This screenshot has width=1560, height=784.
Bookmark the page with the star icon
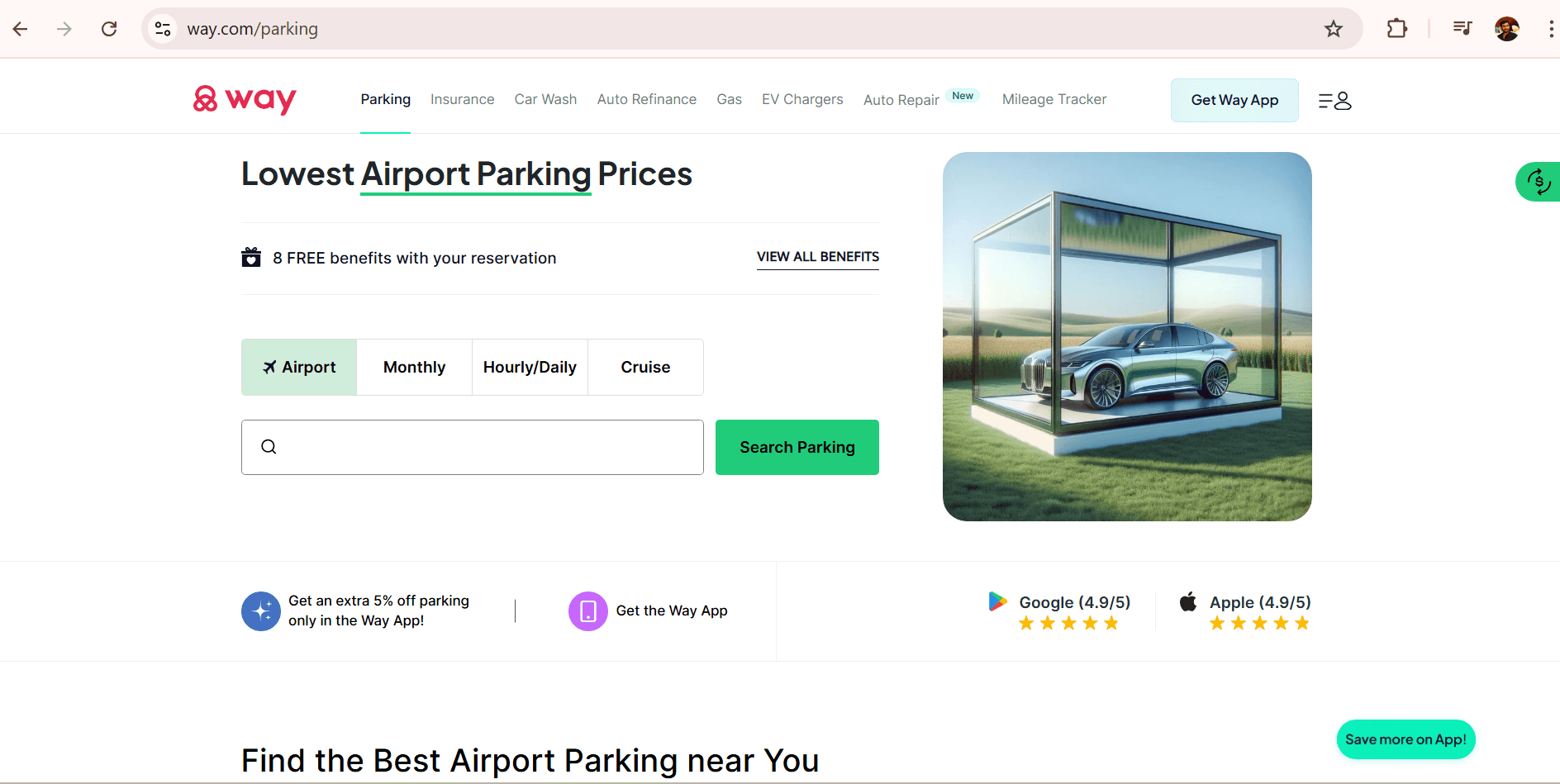coord(1333,28)
